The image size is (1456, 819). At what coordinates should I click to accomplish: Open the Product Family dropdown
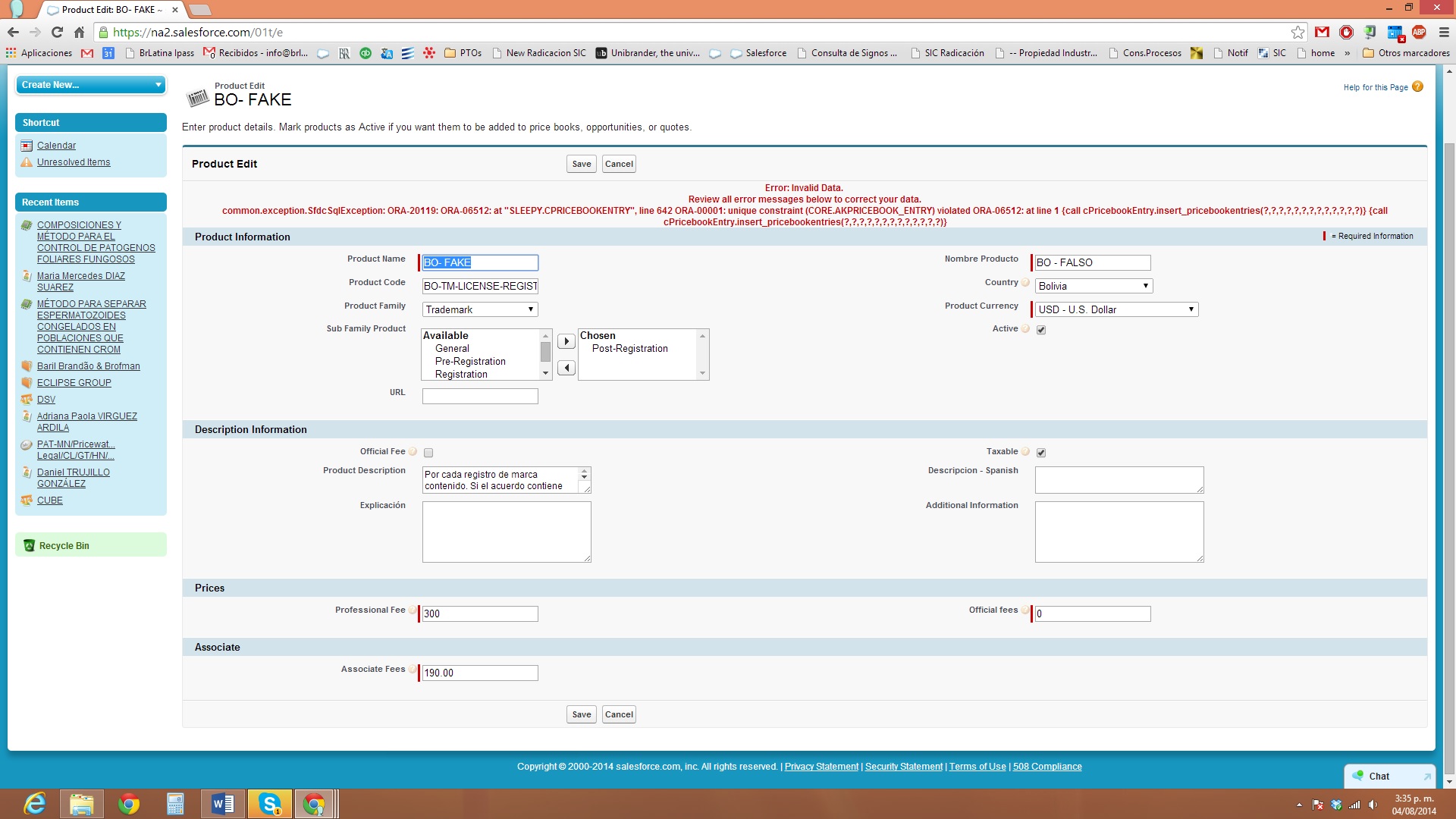pyautogui.click(x=479, y=309)
